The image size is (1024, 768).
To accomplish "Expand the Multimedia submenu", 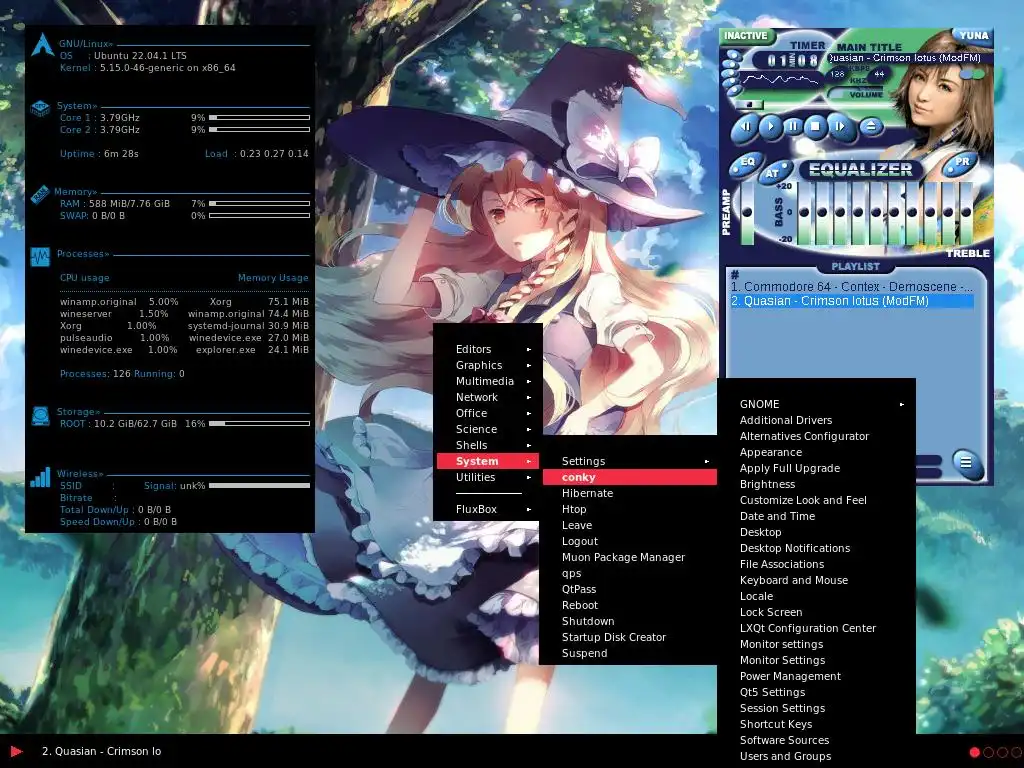I will (488, 381).
